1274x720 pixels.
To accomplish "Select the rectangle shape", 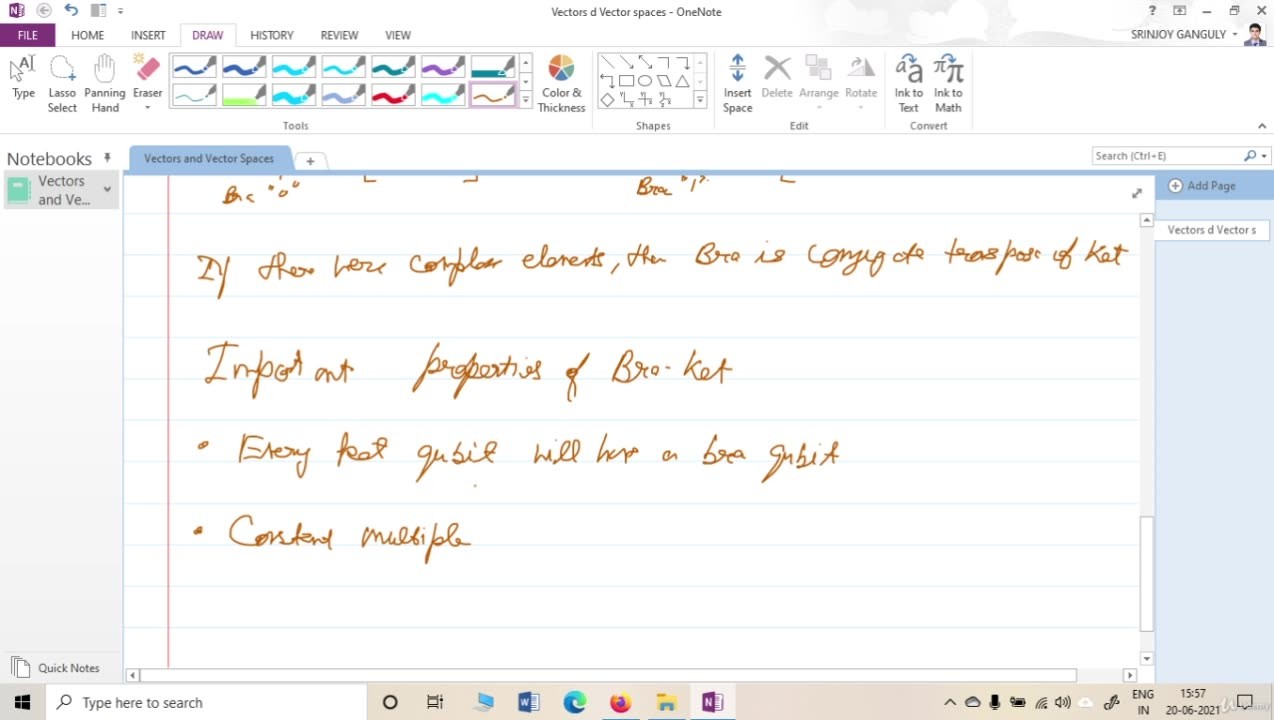I will pyautogui.click(x=626, y=81).
